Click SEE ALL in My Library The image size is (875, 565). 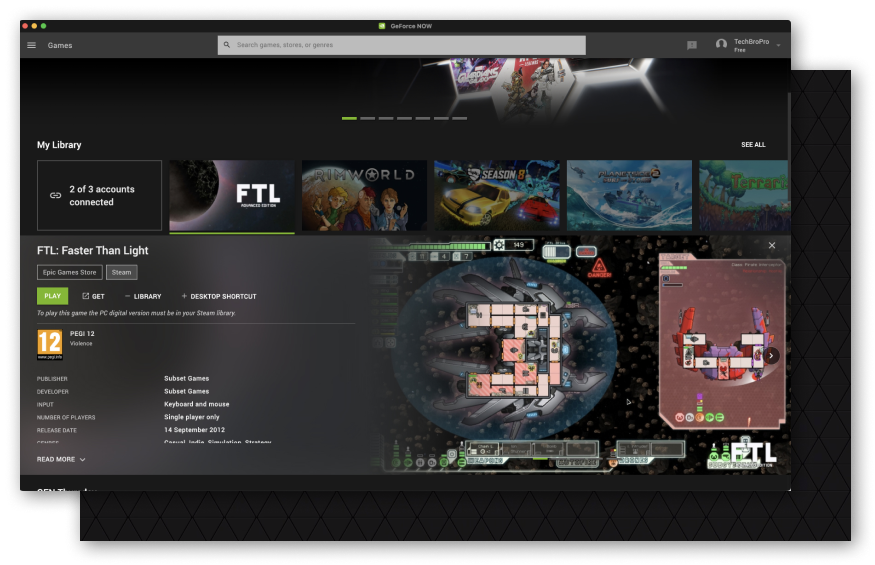click(x=753, y=145)
